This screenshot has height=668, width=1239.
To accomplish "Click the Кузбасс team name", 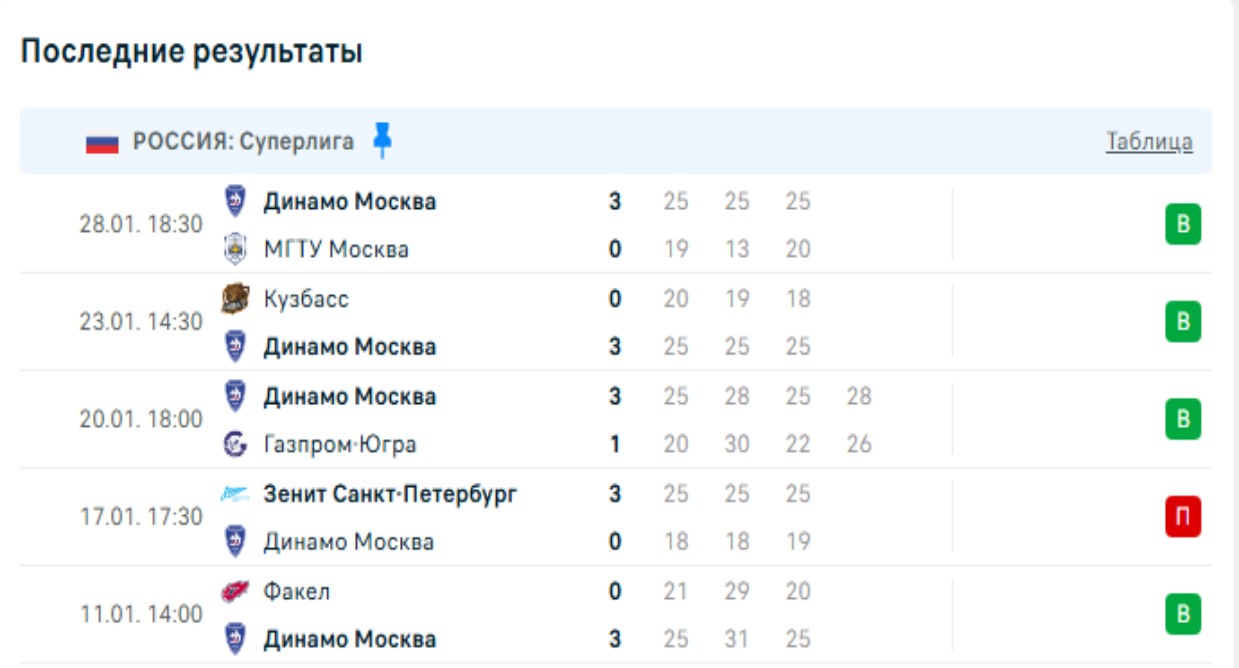I will pyautogui.click(x=306, y=299).
